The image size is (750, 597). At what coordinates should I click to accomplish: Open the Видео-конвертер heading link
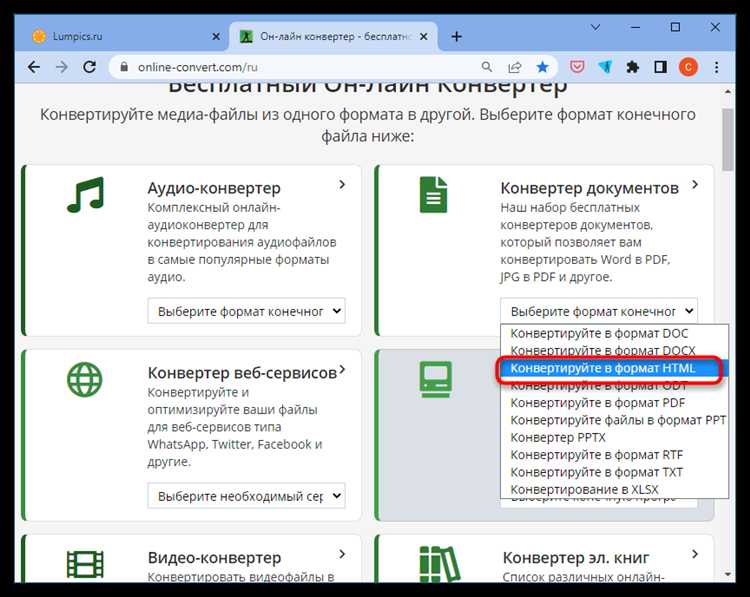[214, 558]
